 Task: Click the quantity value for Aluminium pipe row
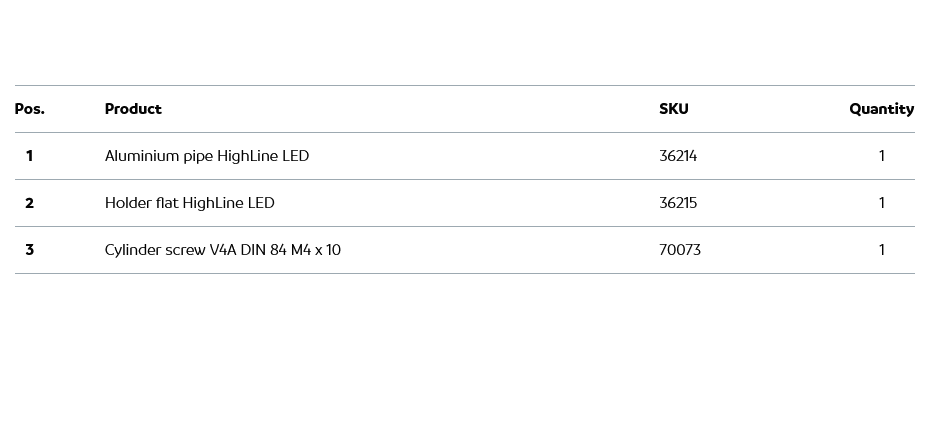pyautogui.click(x=882, y=156)
